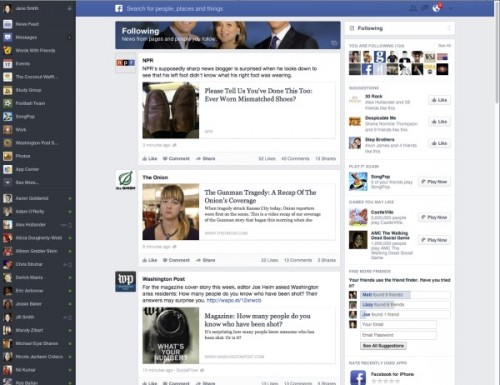
Task: Open The Gunman Tragedy article headline
Action: pyautogui.click(x=260, y=196)
